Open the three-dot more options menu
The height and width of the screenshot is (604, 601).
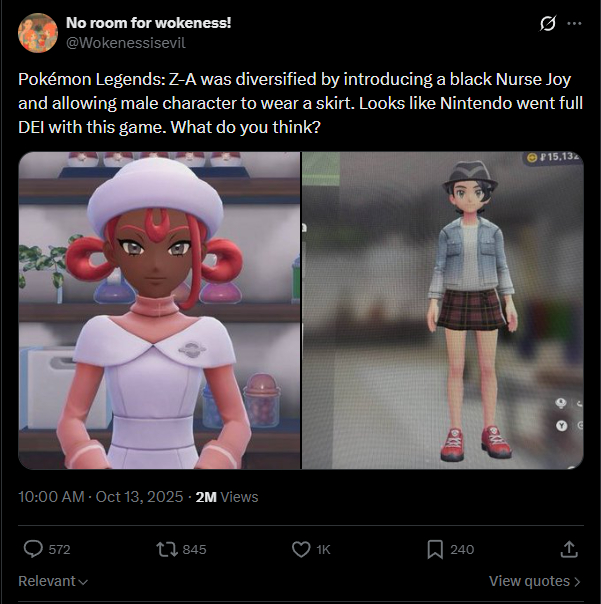click(x=574, y=23)
